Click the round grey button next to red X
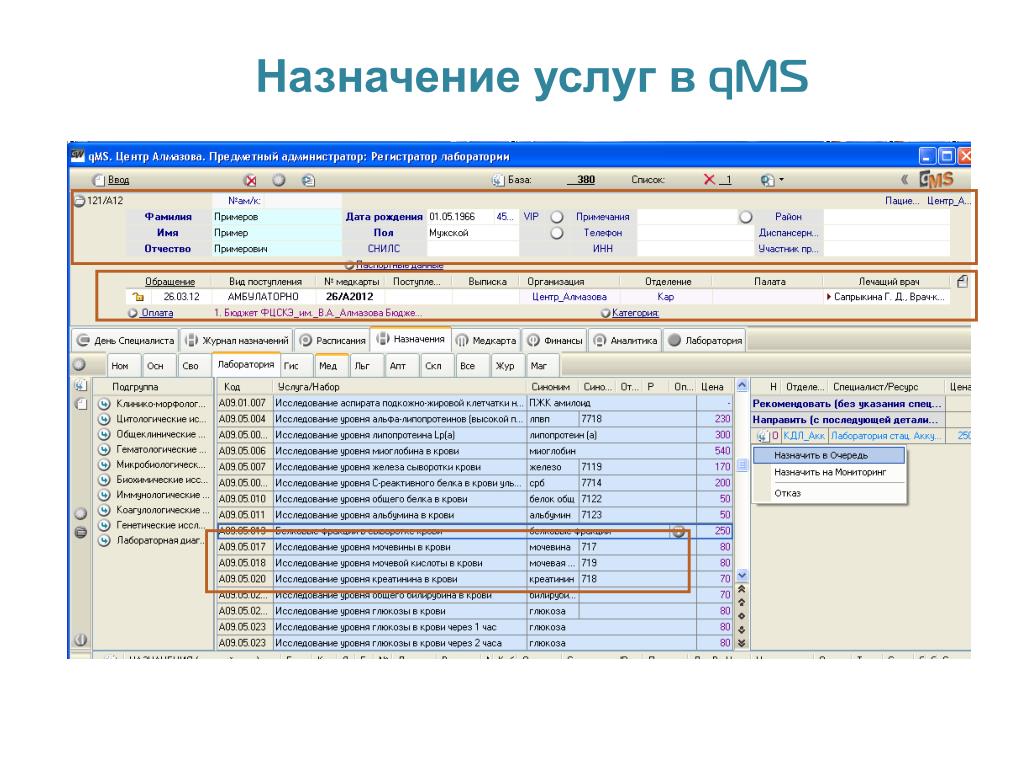This screenshot has width=1024, height=768. click(279, 180)
